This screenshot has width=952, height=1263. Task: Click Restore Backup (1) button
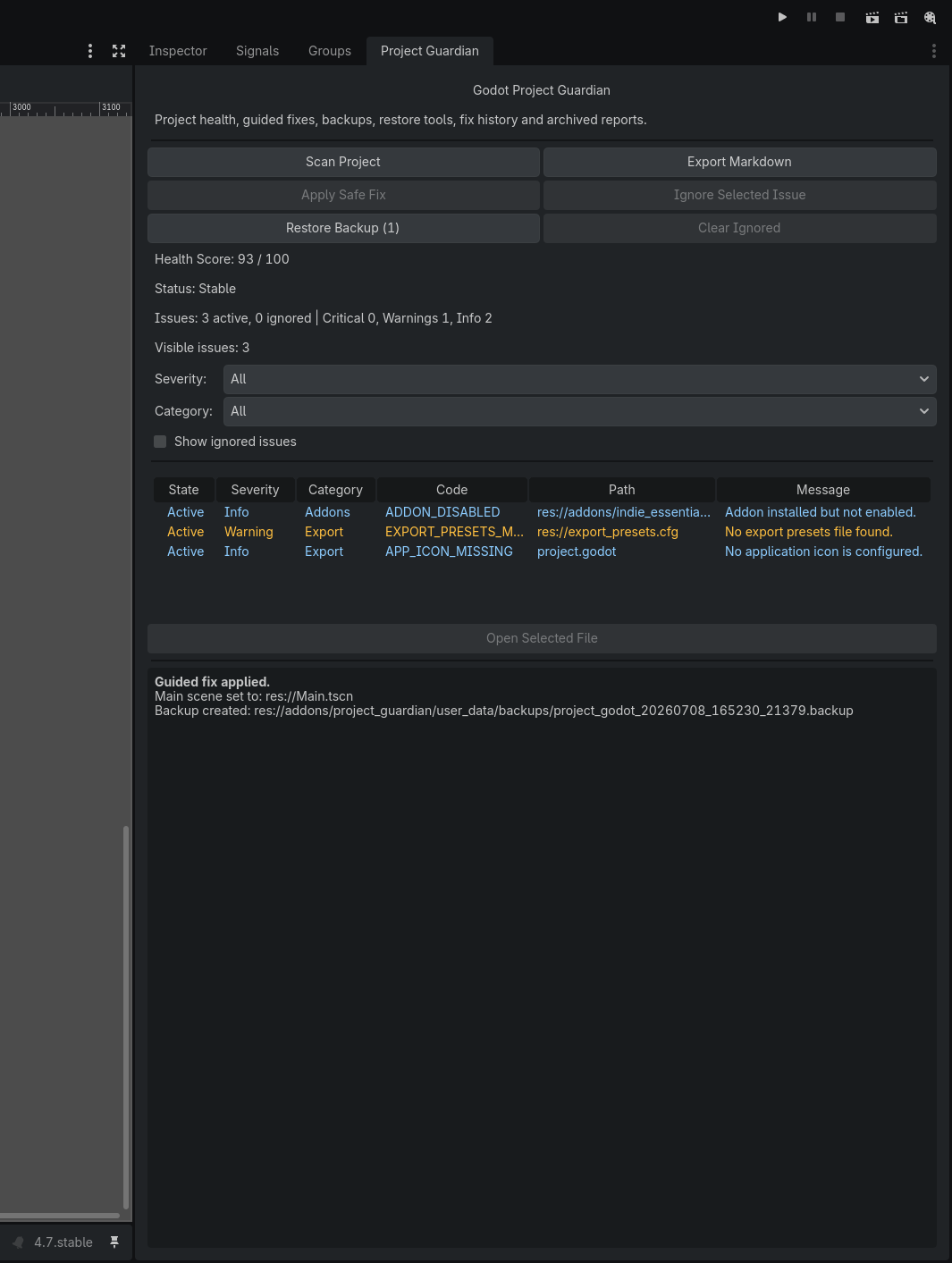[x=343, y=228]
